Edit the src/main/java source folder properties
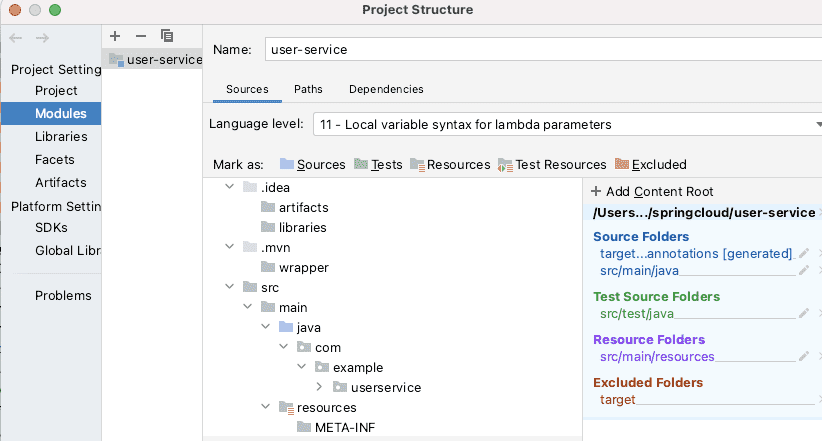 pos(803,271)
